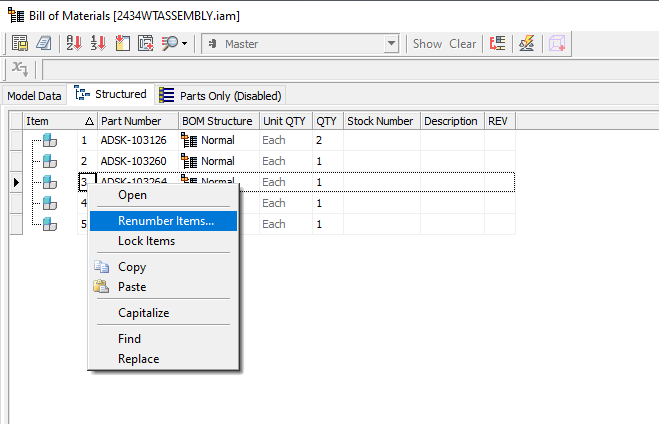Click the part icon in item 2 row
The image size is (659, 424).
pyautogui.click(x=50, y=161)
